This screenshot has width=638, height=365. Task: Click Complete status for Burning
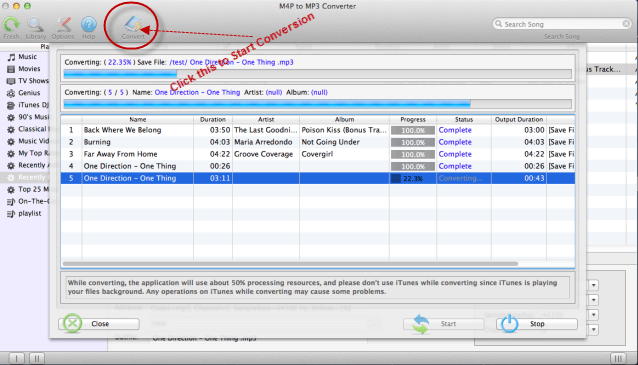tap(455, 142)
